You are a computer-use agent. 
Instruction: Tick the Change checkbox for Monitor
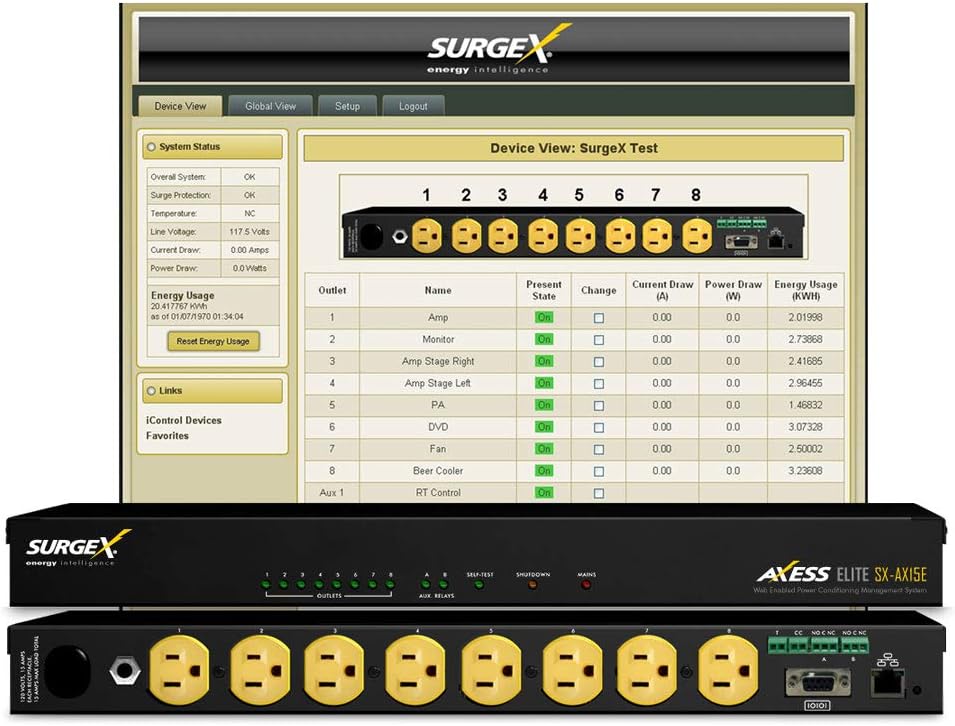599,340
